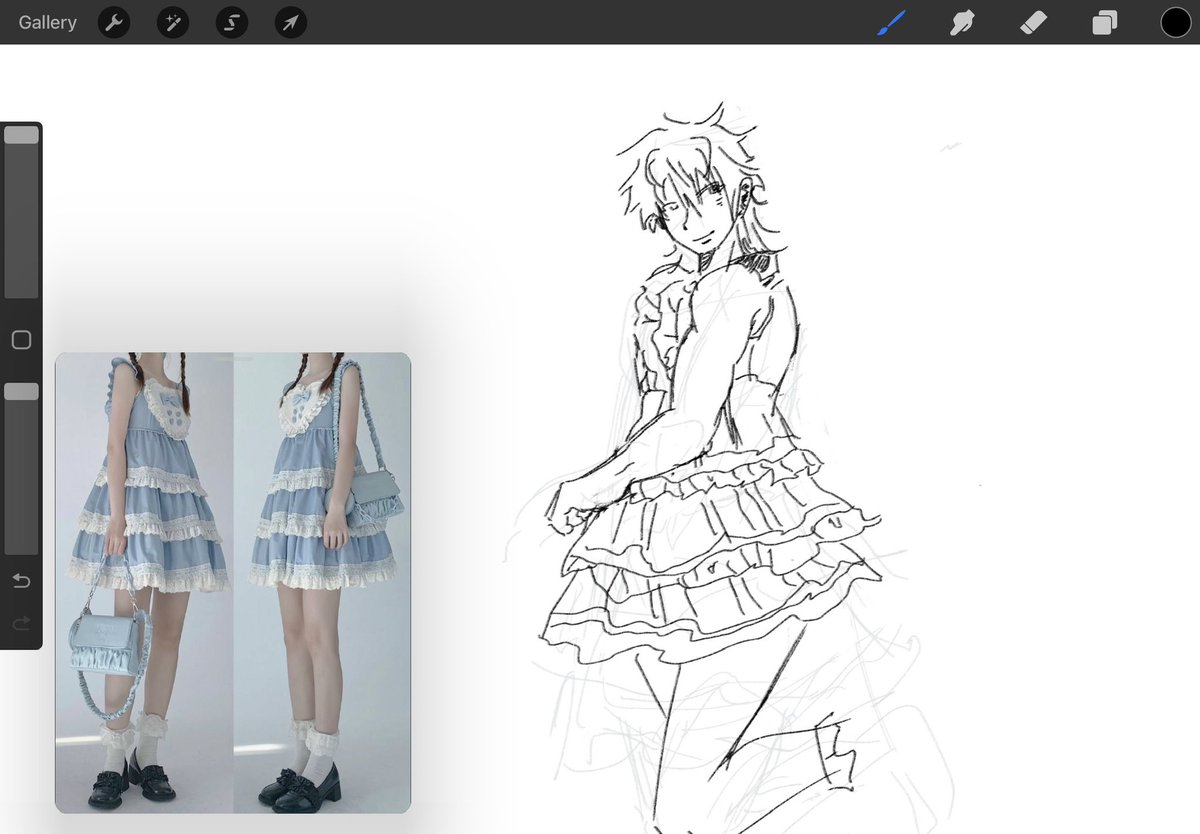1200x834 pixels.
Task: Adjust the brush size slider
Action: 21,212
